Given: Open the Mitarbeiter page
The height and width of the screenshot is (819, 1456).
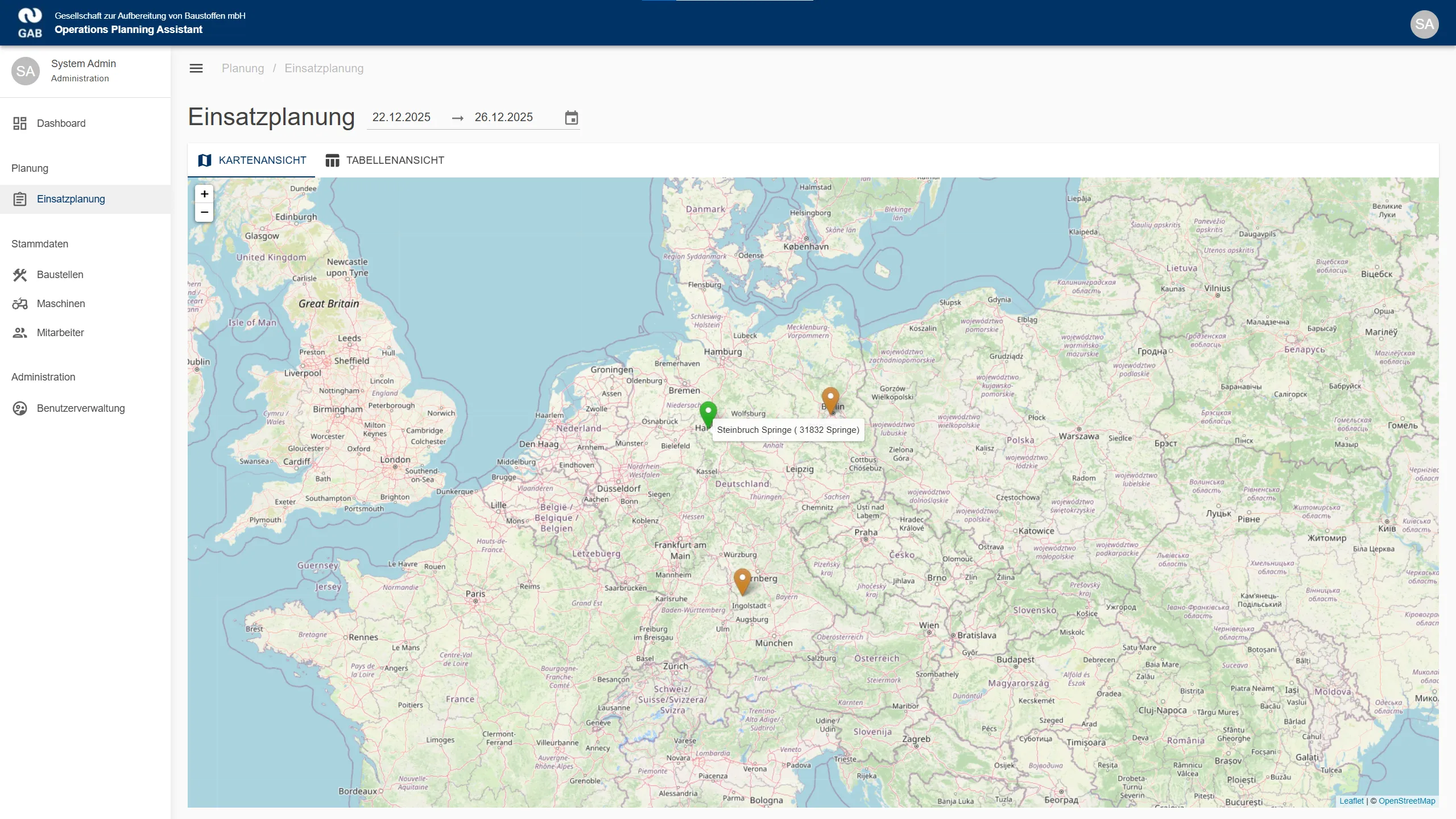Looking at the screenshot, I should click(x=60, y=333).
